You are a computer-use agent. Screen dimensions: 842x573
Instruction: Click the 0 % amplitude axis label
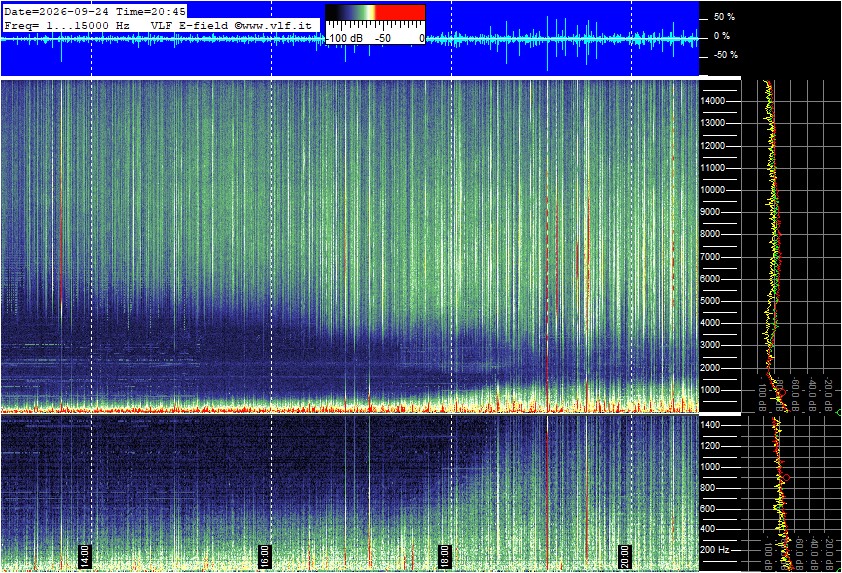tap(722, 36)
